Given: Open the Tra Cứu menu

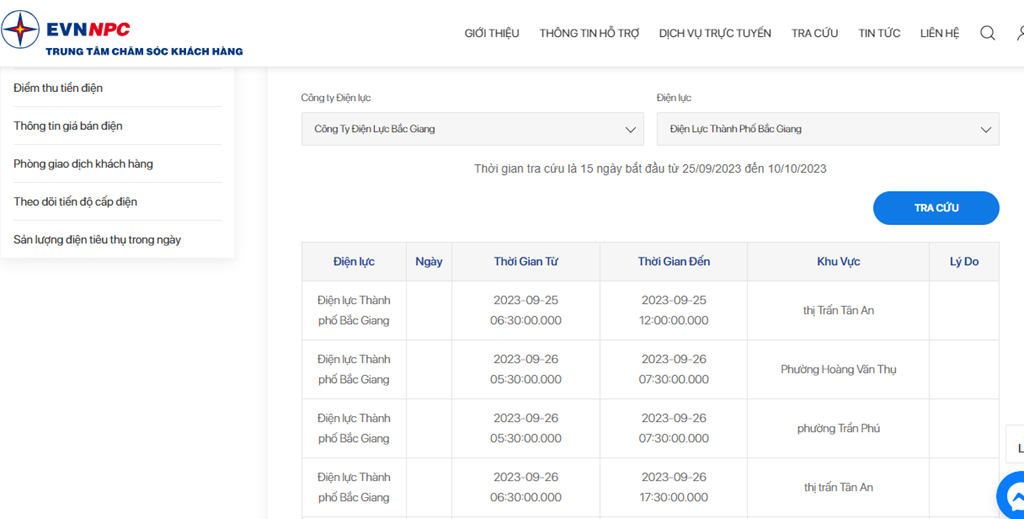Looking at the screenshot, I should [814, 33].
